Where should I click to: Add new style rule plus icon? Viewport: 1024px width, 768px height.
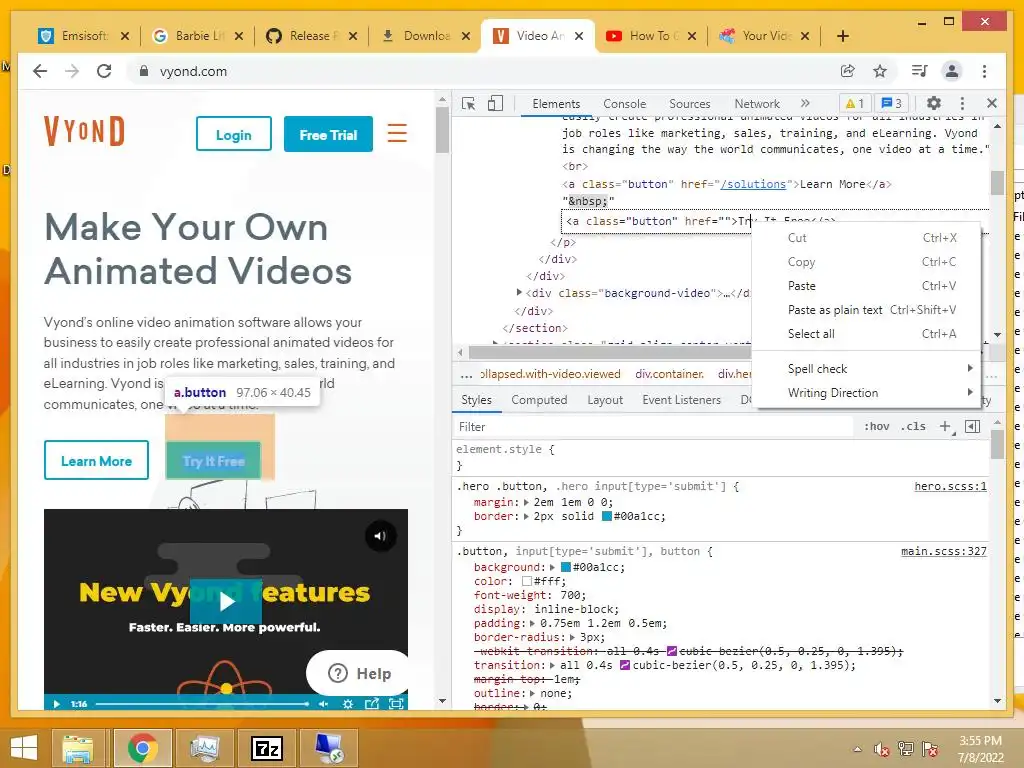coord(945,426)
